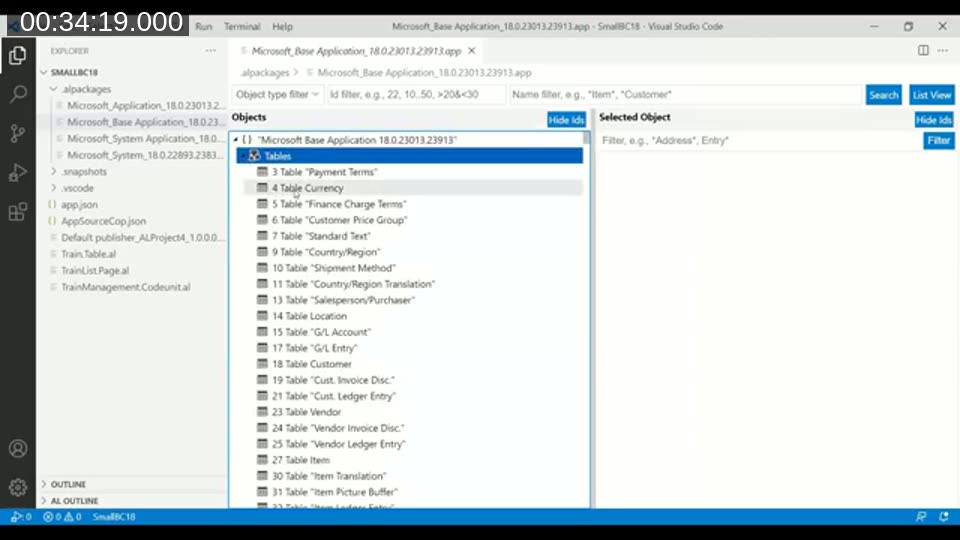Viewport: 960px width, 540px height.
Task: Click table icon beside Vendor row
Action: [x=262, y=412]
